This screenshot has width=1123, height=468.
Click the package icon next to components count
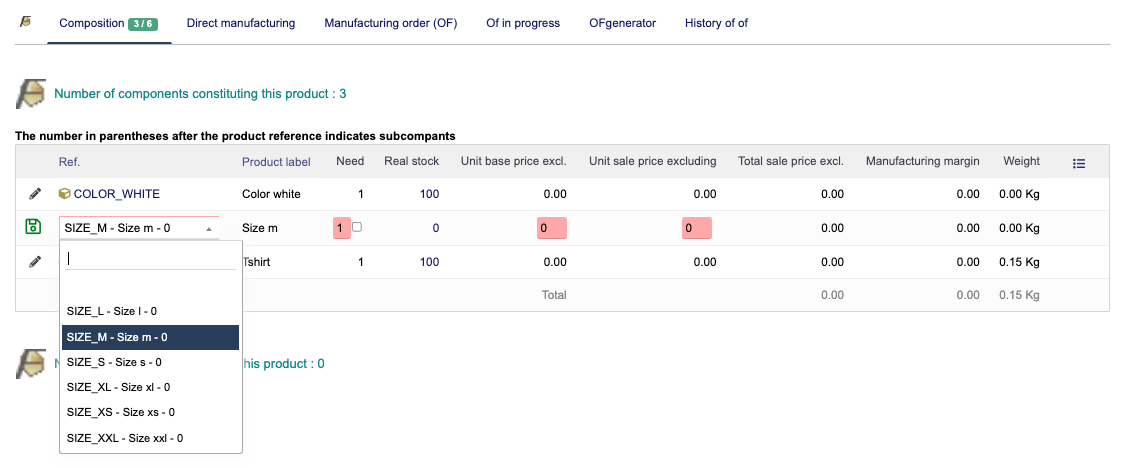click(31, 94)
